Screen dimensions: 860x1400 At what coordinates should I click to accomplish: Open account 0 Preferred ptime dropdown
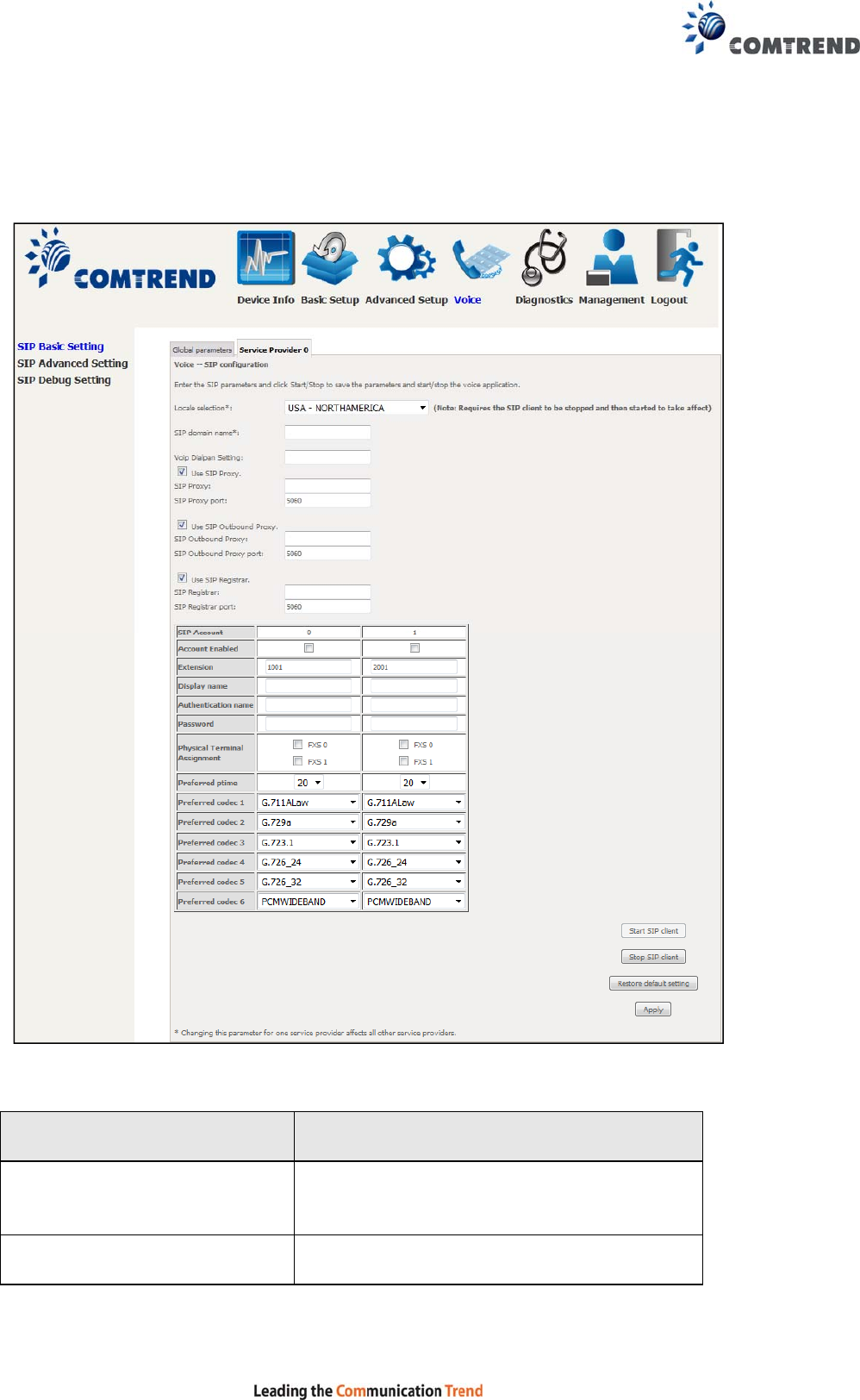pyautogui.click(x=308, y=783)
